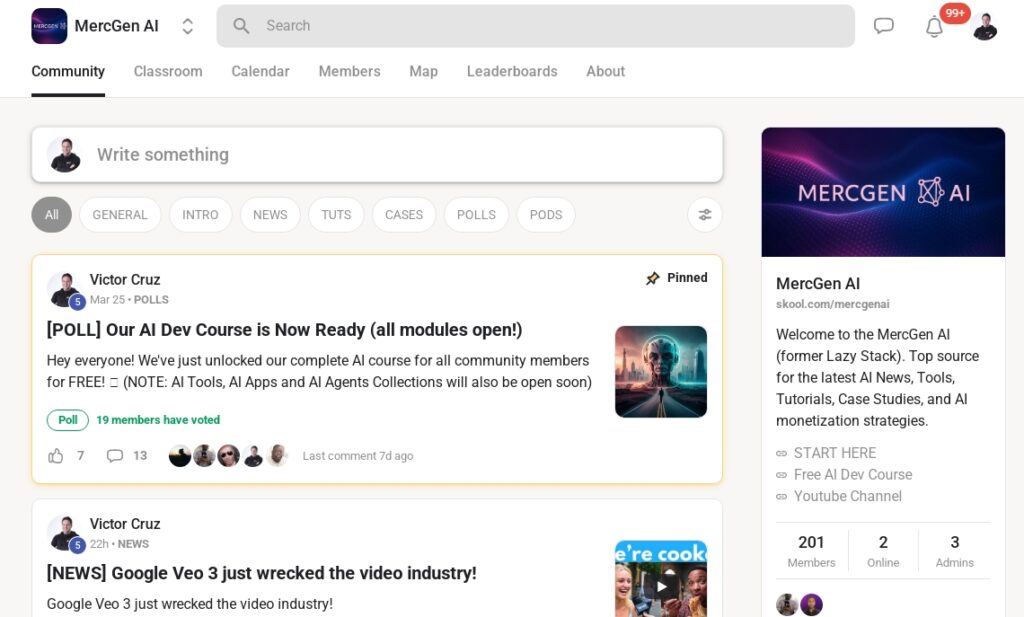The height and width of the screenshot is (617, 1024).
Task: View the 201 Members count
Action: click(811, 551)
